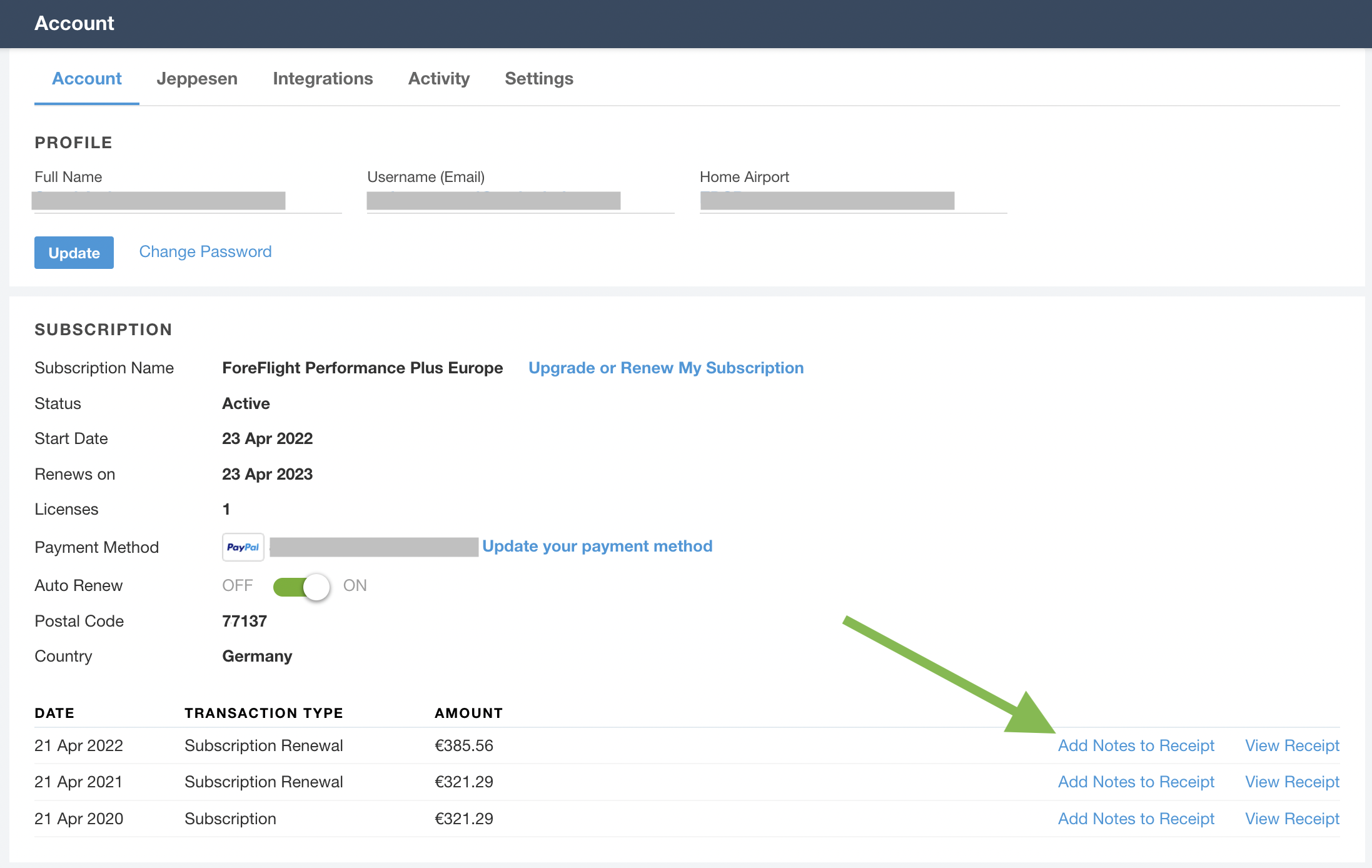Add notes to 21 Apr 2021 receipt

(1136, 782)
